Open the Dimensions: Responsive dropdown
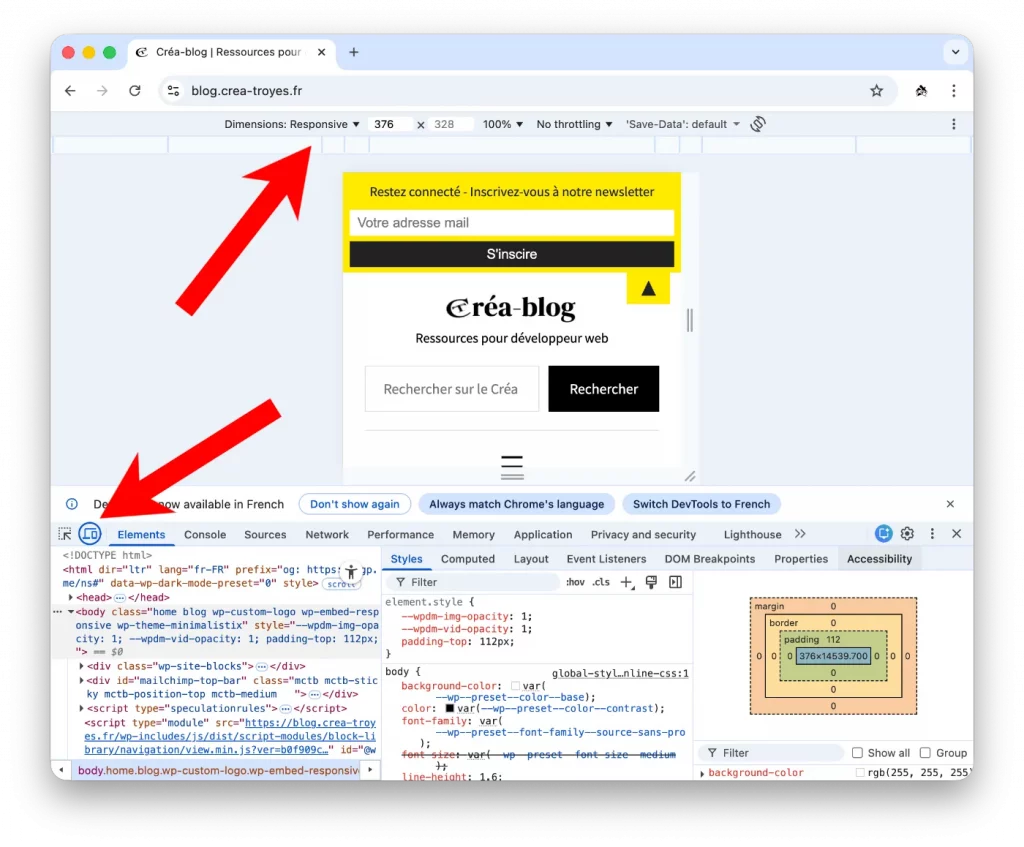 (x=292, y=124)
